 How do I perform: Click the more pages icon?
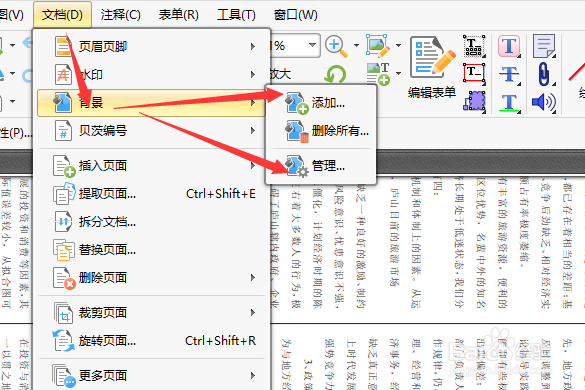[x=64, y=376]
